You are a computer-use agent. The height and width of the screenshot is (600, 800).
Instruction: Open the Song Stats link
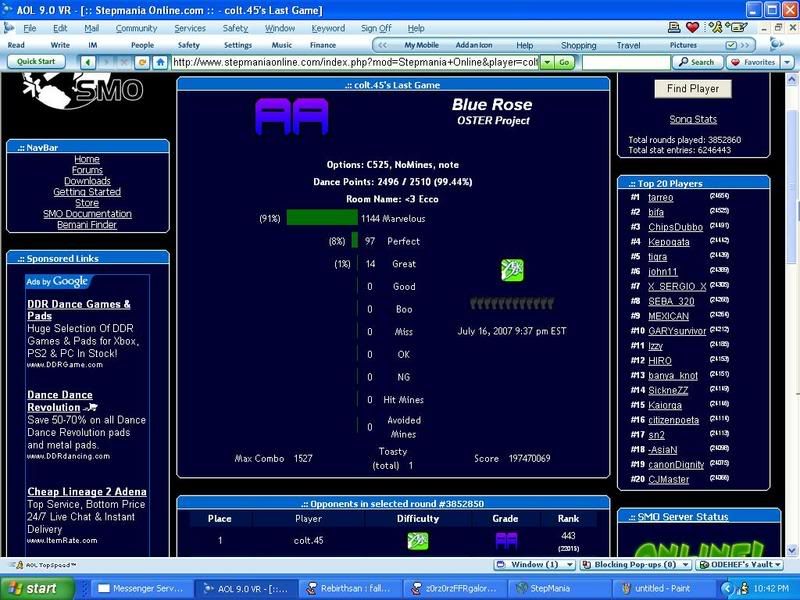pos(693,119)
